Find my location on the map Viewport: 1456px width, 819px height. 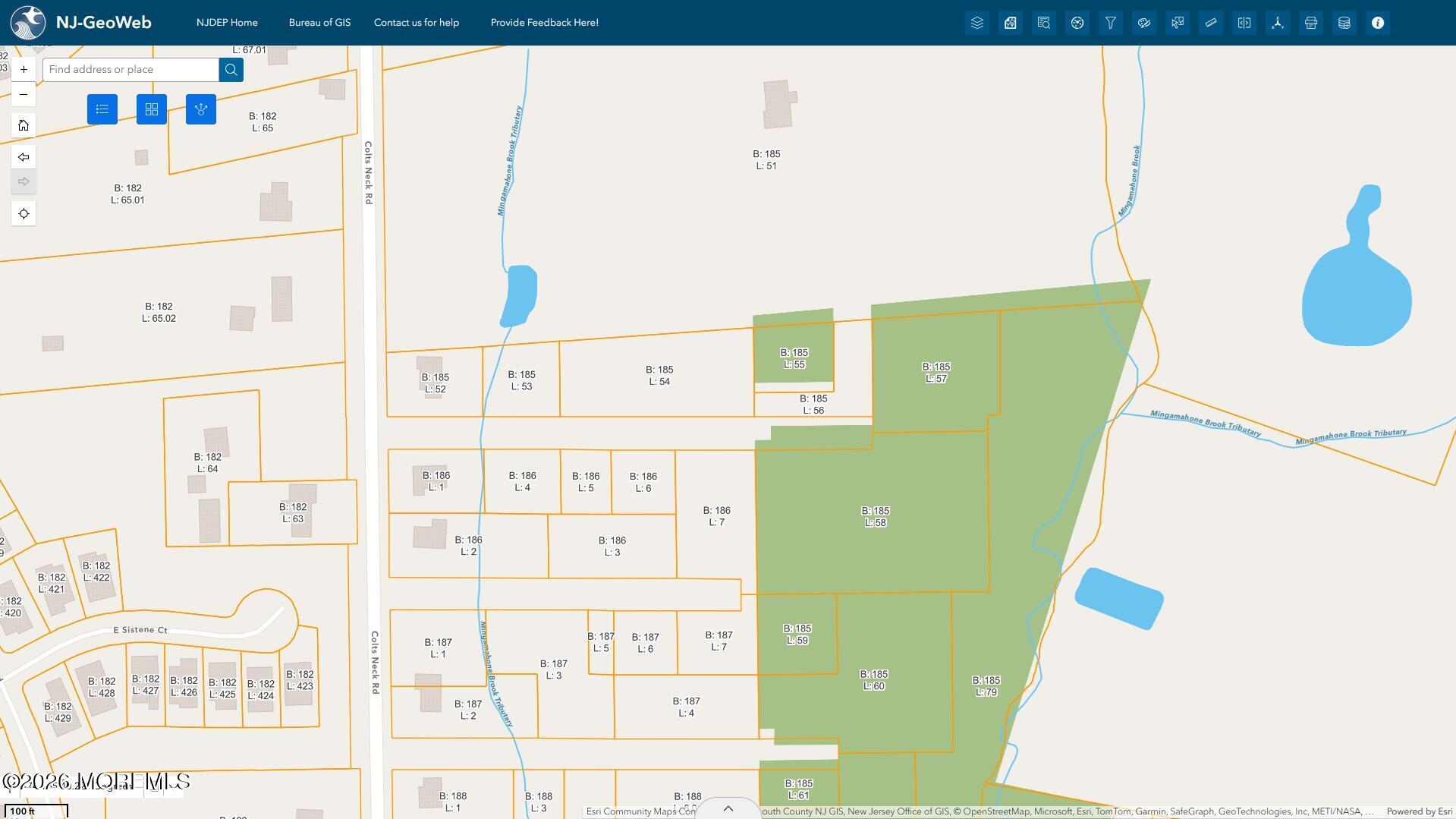[24, 213]
